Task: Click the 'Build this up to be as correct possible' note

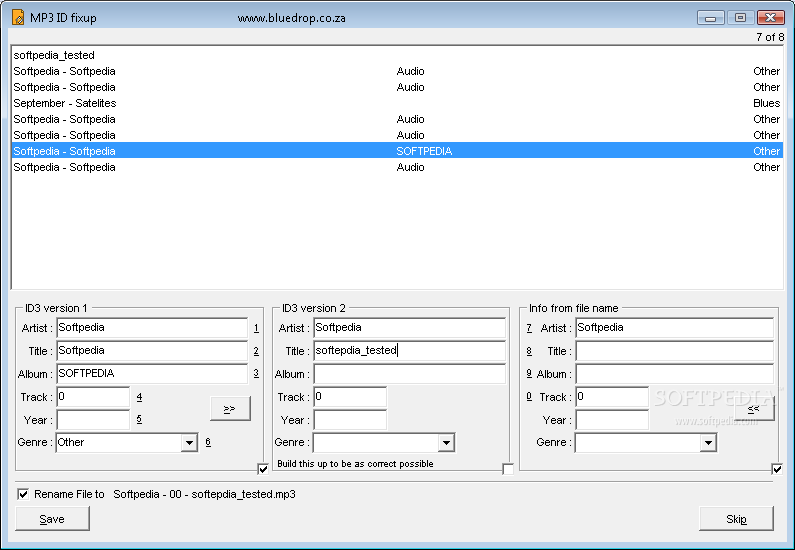Action: click(355, 464)
